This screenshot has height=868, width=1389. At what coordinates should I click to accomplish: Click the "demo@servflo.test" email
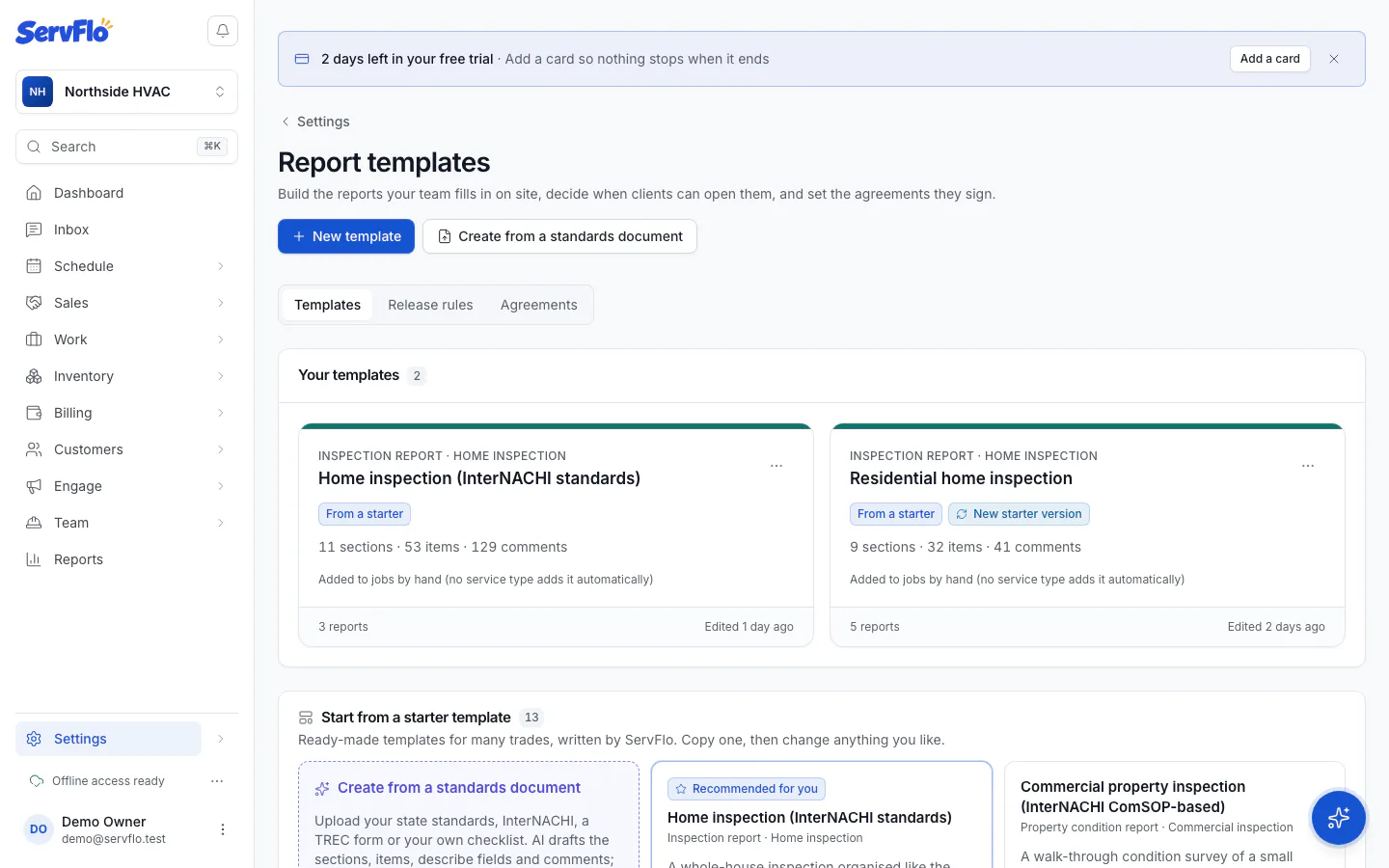114,839
